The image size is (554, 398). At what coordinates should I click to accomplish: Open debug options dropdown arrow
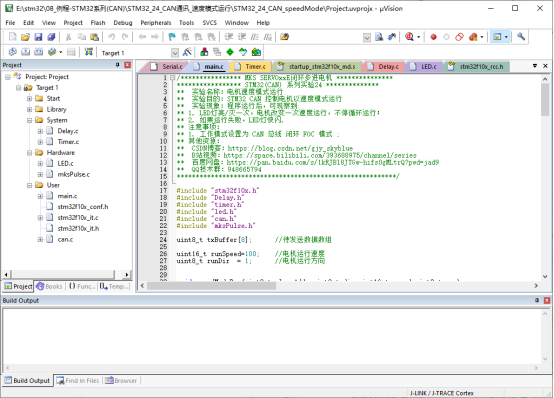[419, 37]
